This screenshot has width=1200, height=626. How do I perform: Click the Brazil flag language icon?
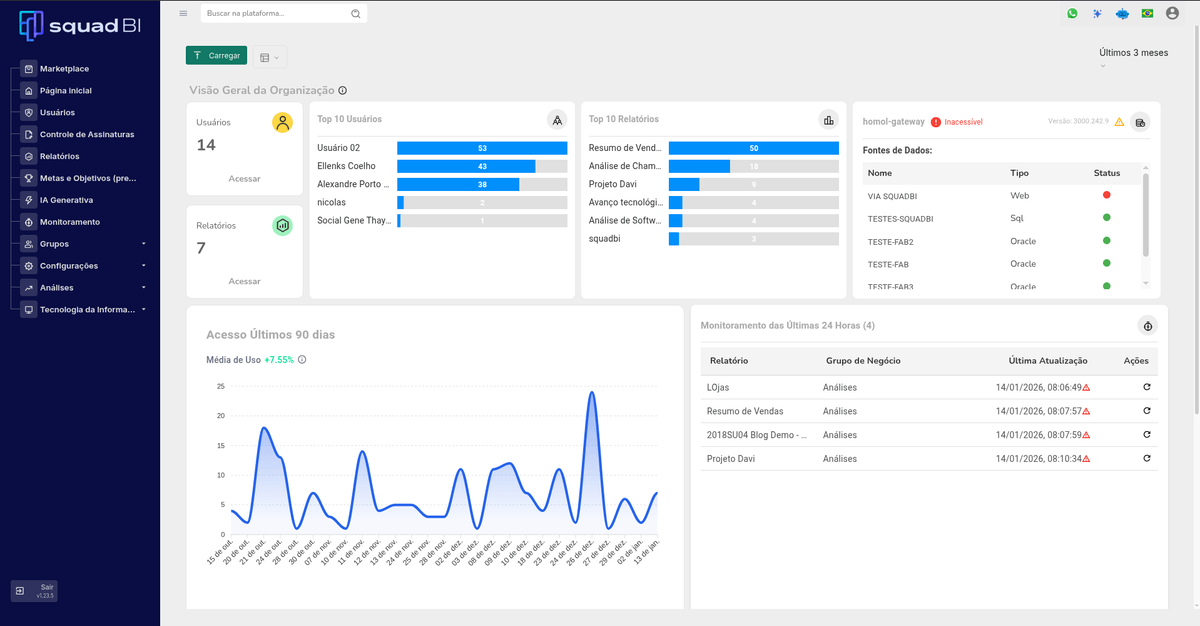pyautogui.click(x=1147, y=13)
